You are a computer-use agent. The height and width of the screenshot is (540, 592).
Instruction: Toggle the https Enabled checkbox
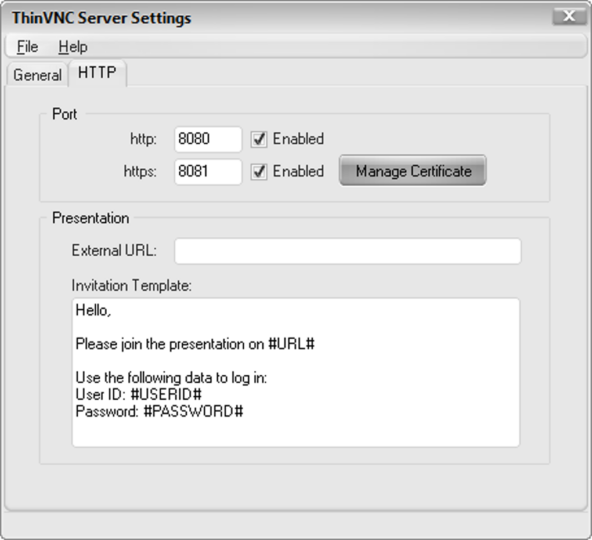[x=259, y=172]
